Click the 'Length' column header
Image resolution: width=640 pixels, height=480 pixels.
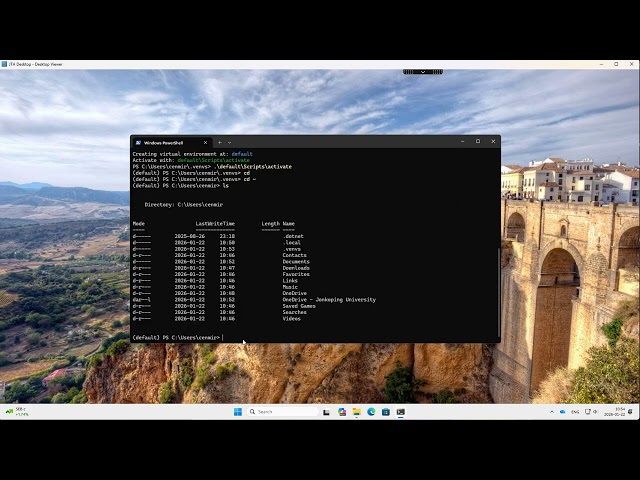pyautogui.click(x=271, y=224)
